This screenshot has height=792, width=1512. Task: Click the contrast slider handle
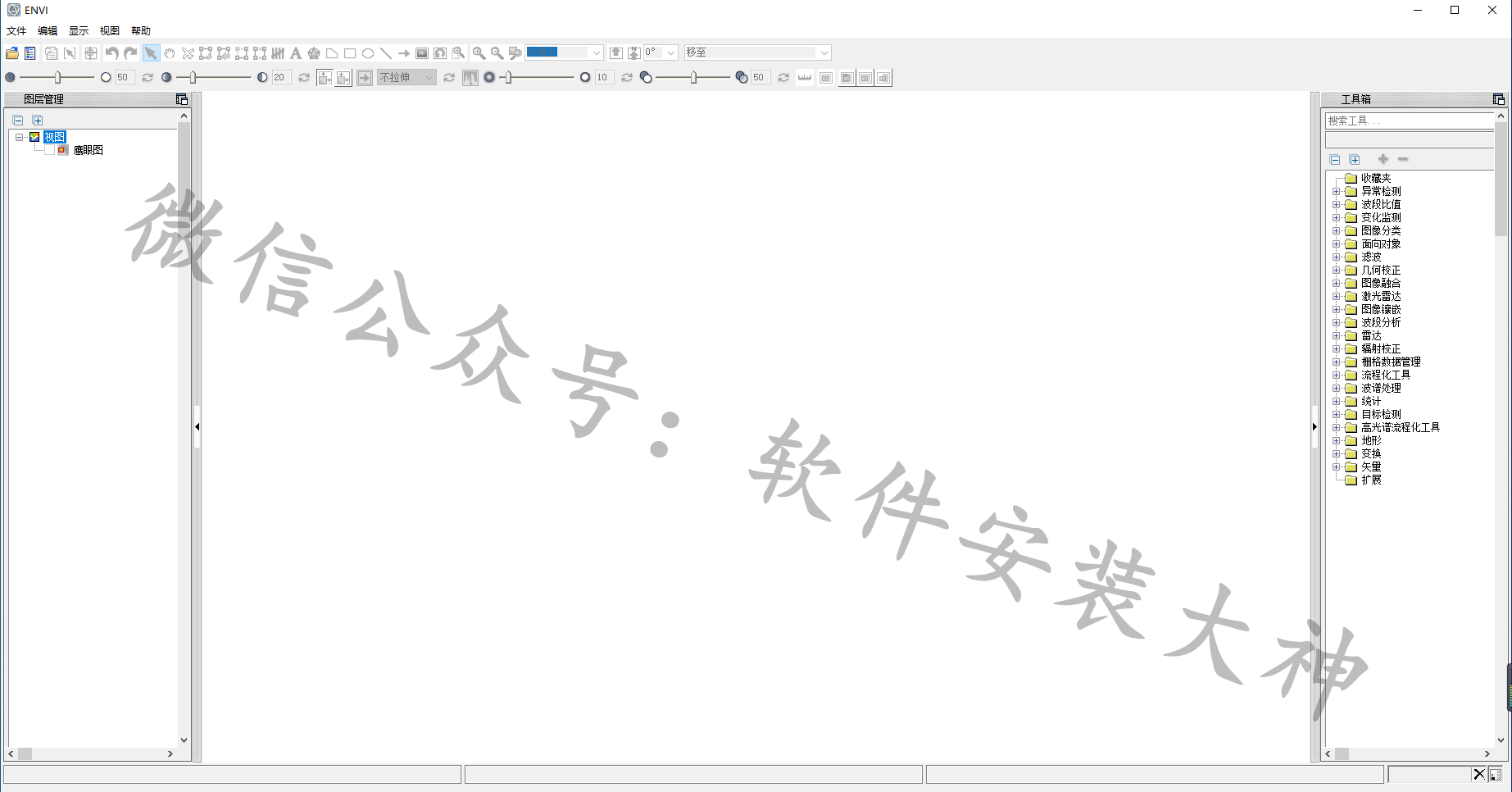click(193, 77)
